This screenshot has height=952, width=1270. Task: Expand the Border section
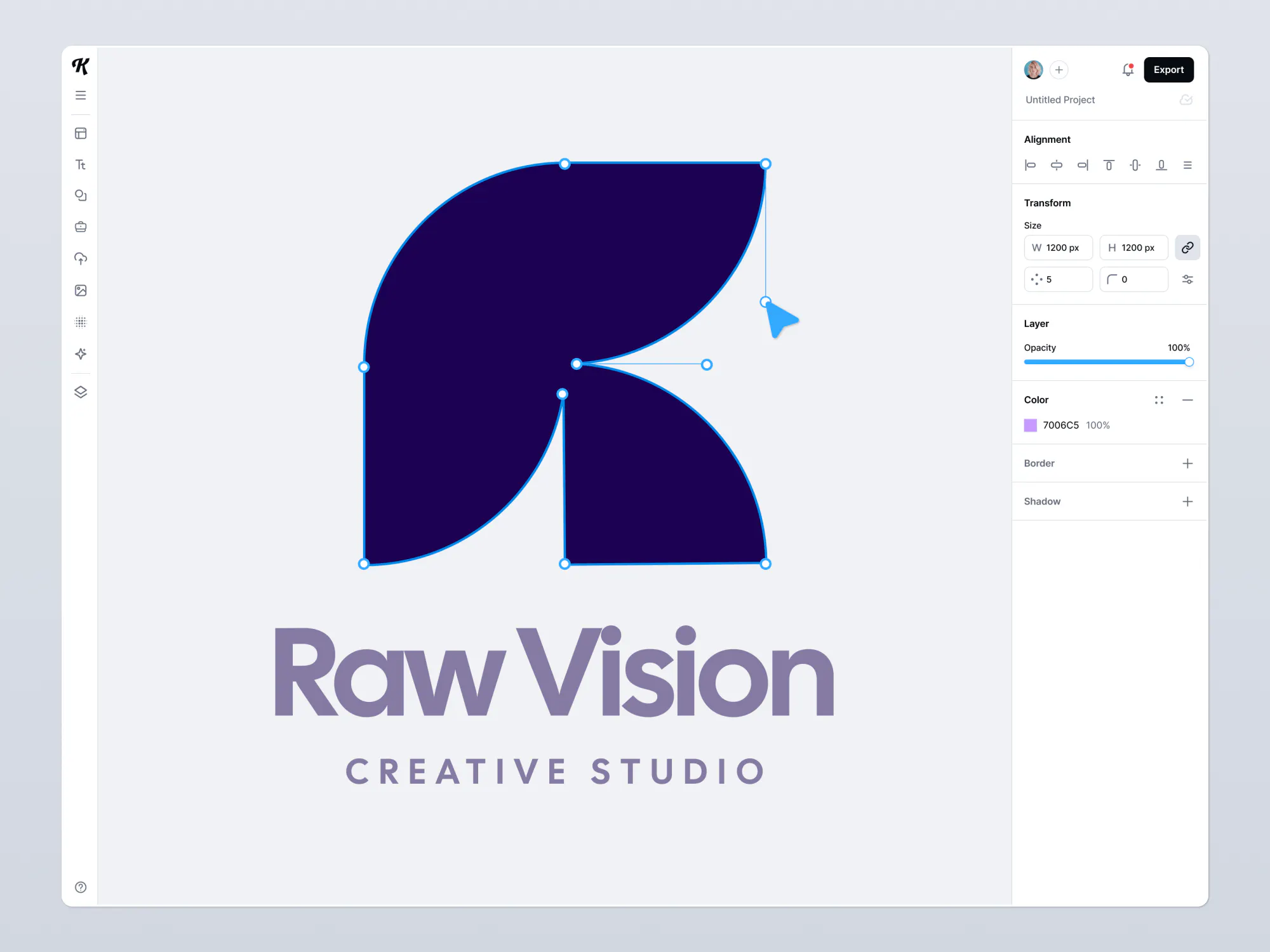(x=1187, y=463)
